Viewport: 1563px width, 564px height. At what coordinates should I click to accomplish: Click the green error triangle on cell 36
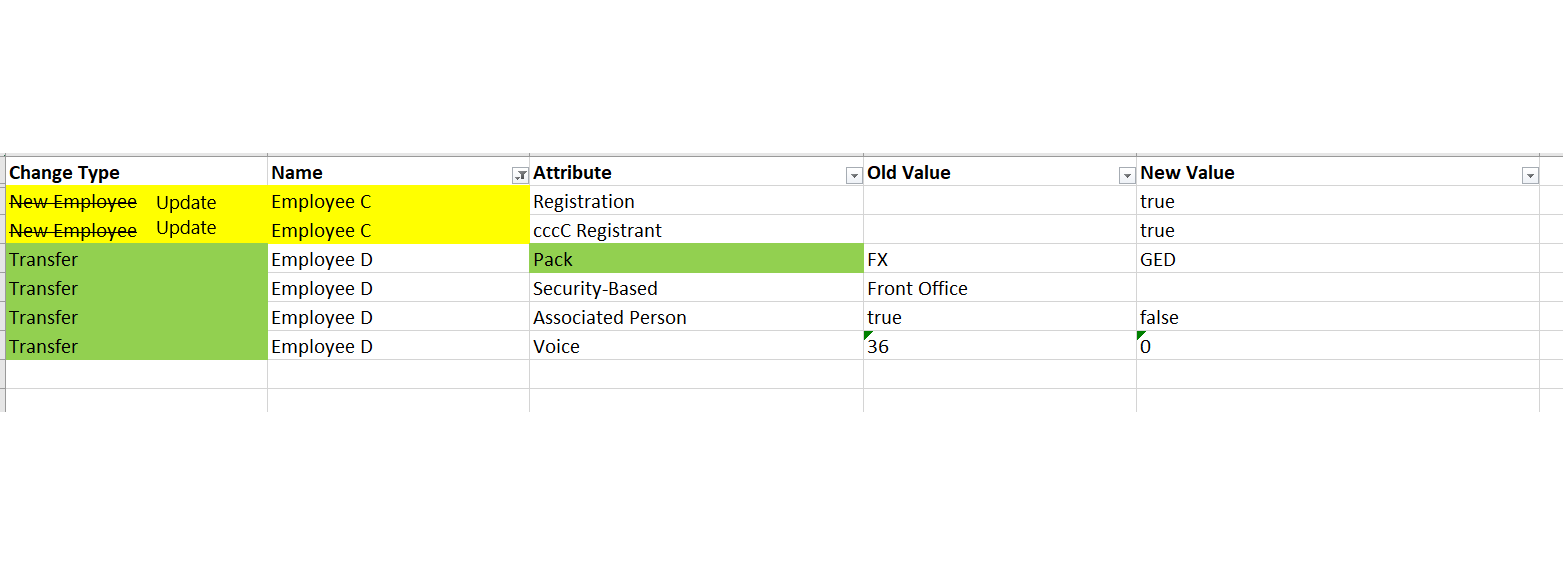[868, 335]
